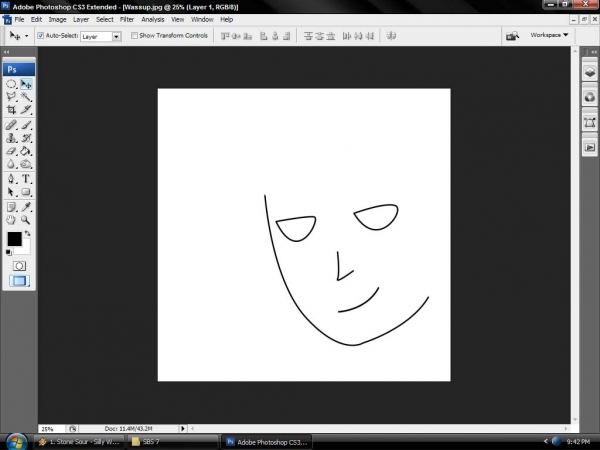Select the Move tool in toolbox
Screen dimensions: 600x450
click(x=26, y=84)
